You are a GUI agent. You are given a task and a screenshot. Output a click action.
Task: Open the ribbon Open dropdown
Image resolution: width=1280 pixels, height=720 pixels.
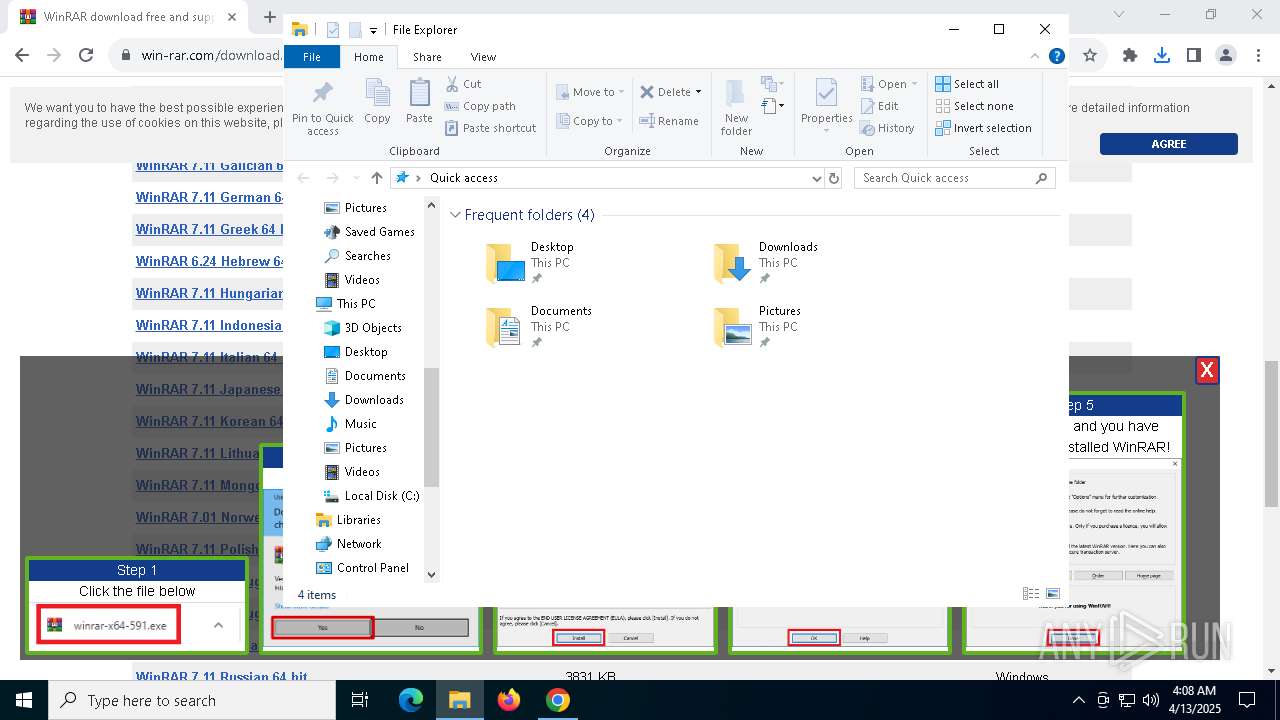click(890, 84)
